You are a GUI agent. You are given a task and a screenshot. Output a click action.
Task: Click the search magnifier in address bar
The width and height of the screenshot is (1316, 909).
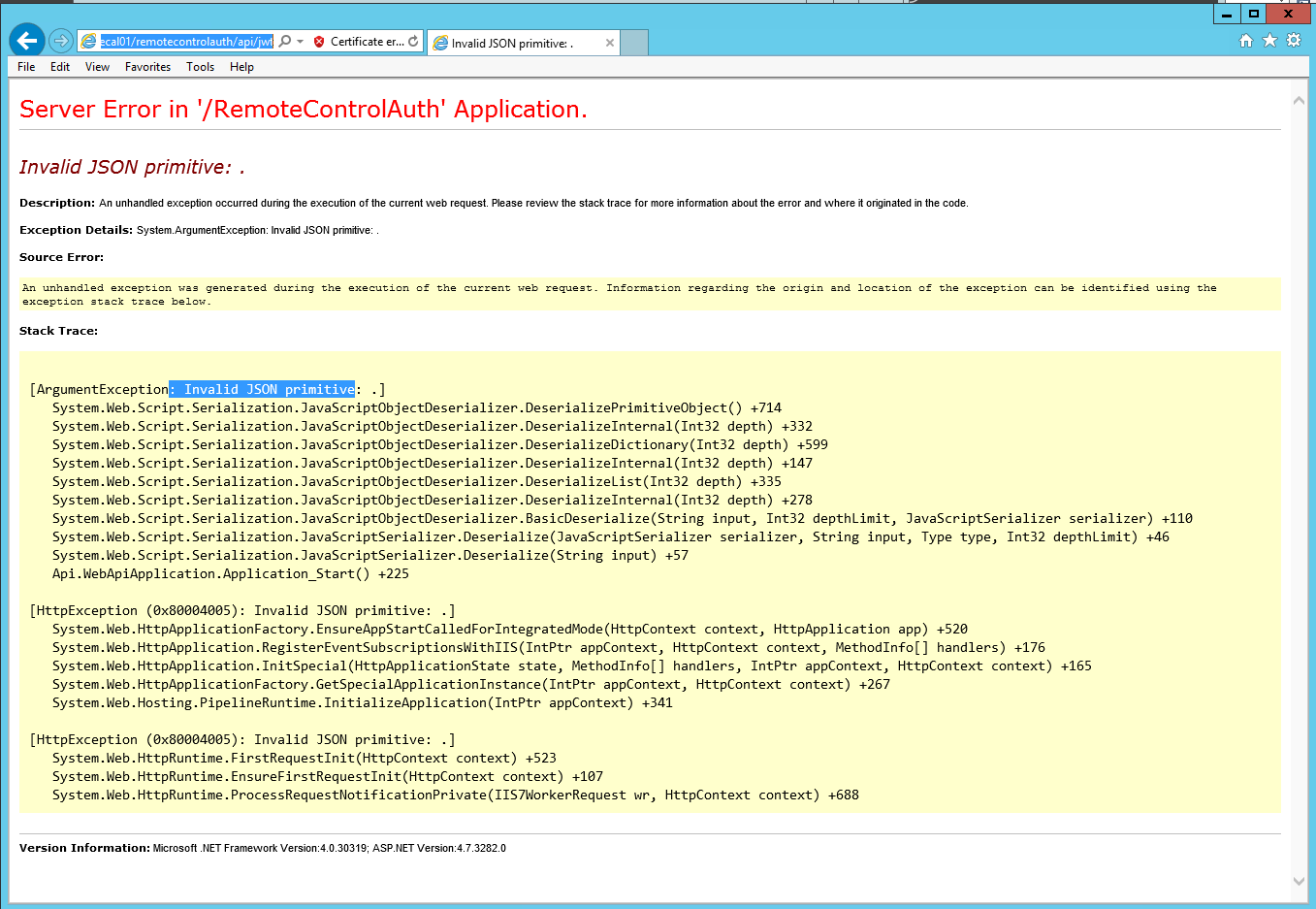click(x=285, y=42)
